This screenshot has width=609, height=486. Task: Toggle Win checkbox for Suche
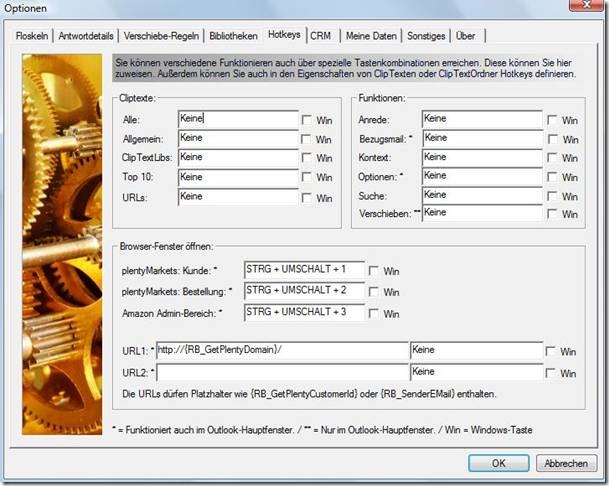tap(552, 196)
